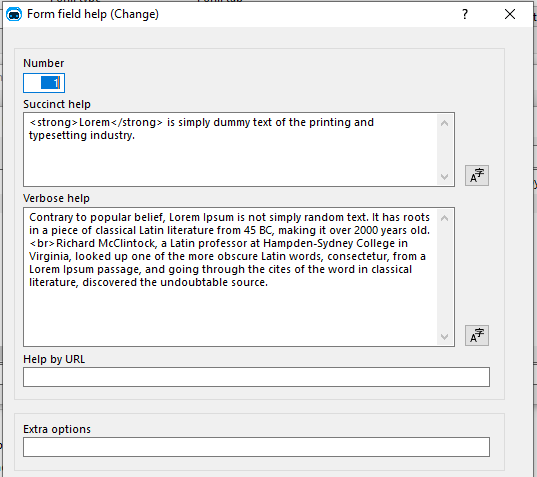Viewport: 537px width, 477px height.
Task: Click the title text "Form field help (Change)"
Action: (x=93, y=14)
